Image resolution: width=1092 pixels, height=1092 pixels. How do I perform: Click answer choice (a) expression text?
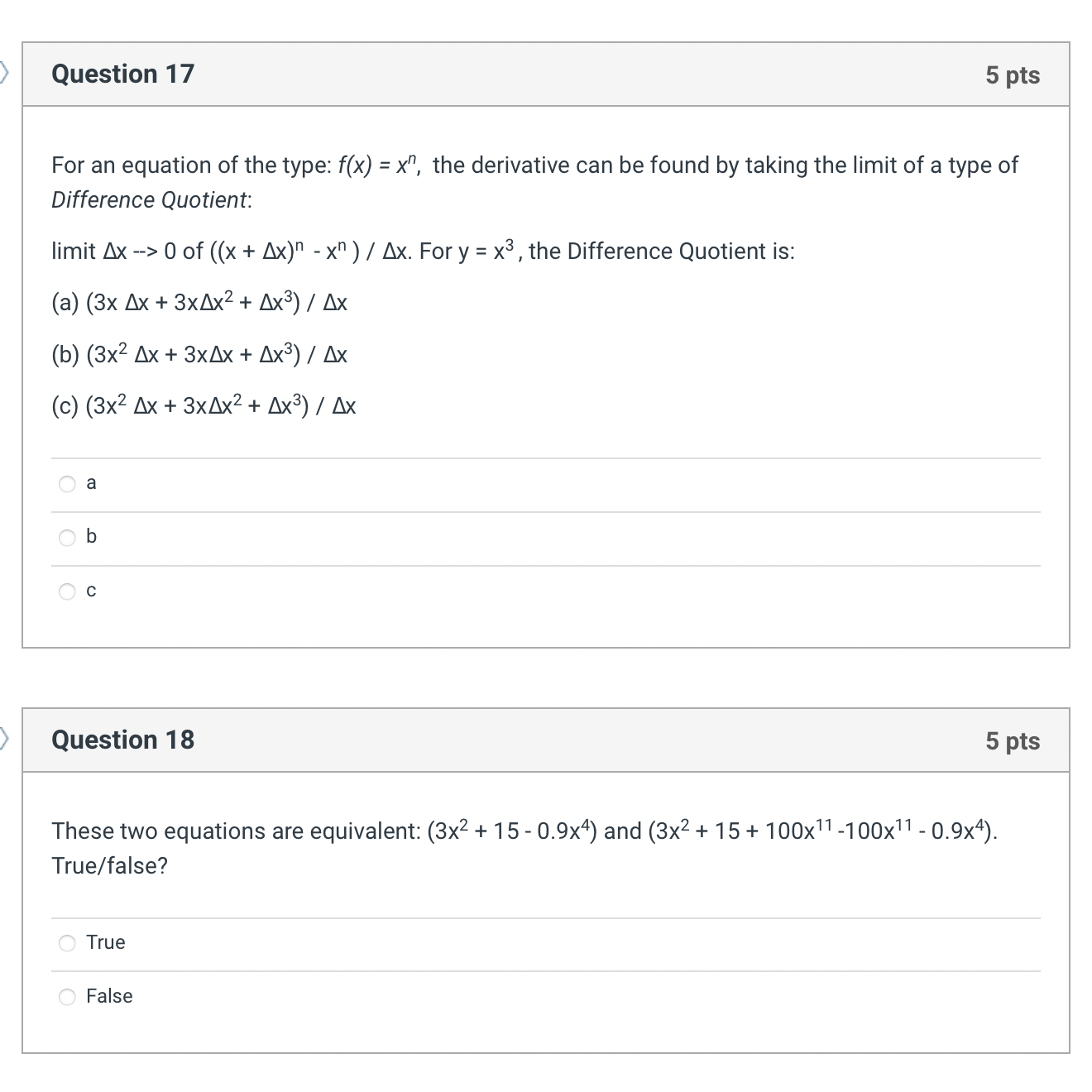click(x=199, y=302)
